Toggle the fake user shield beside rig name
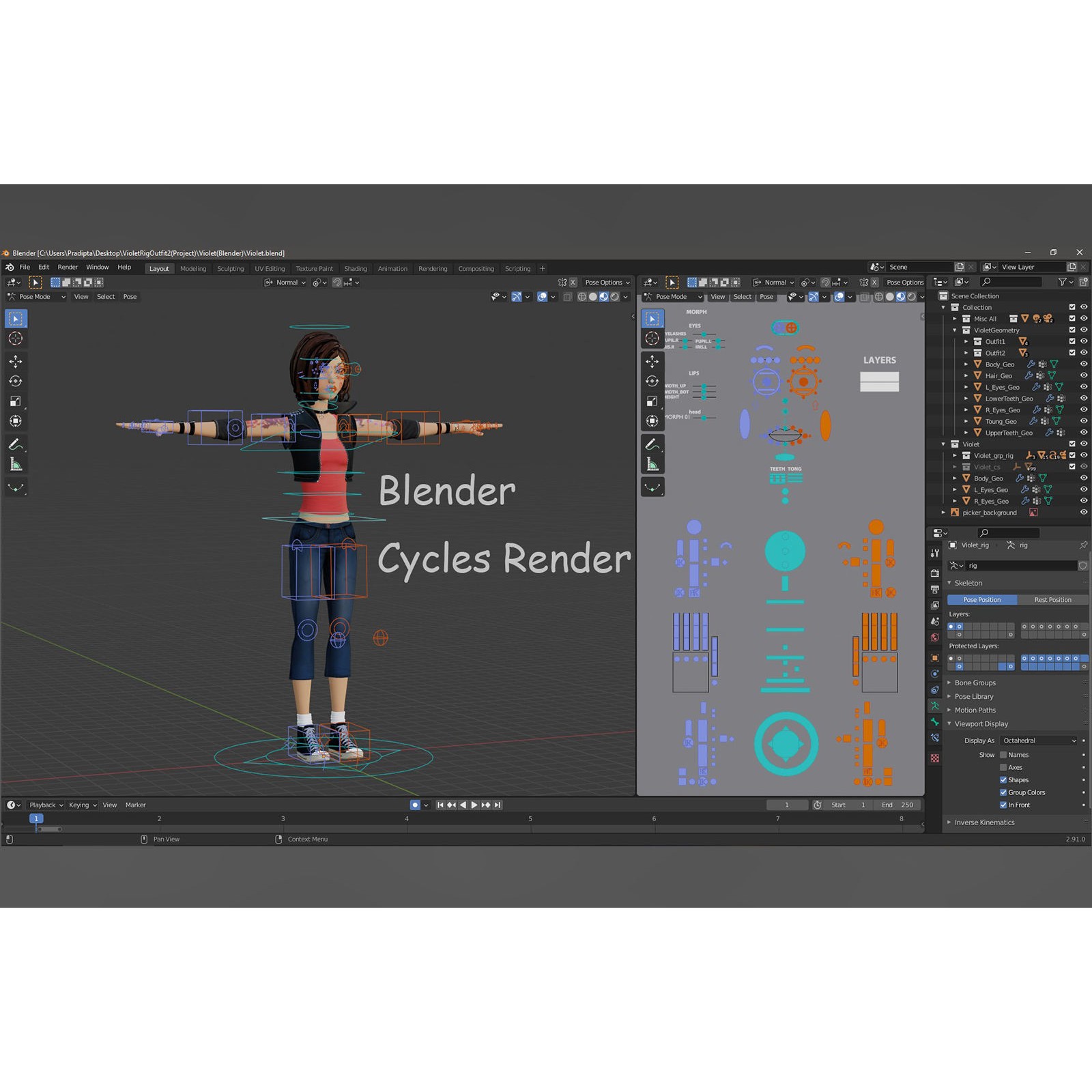Screen dimensions: 1092x1092 coord(1082,566)
